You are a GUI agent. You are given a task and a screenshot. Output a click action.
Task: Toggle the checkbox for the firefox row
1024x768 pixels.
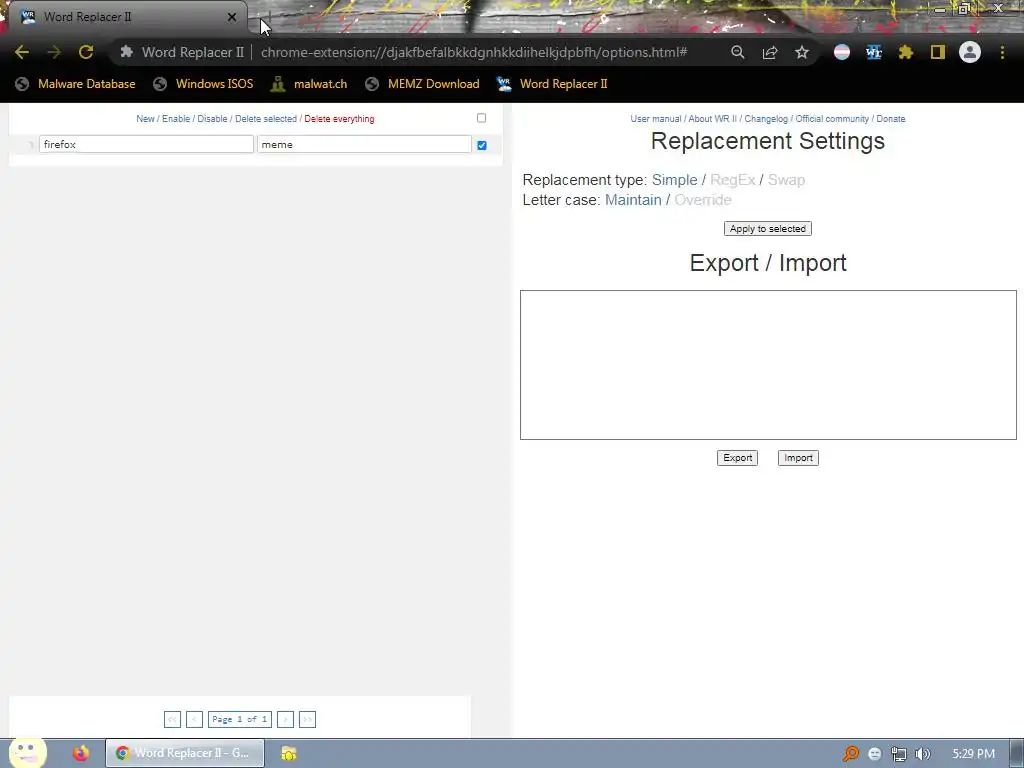[482, 145]
